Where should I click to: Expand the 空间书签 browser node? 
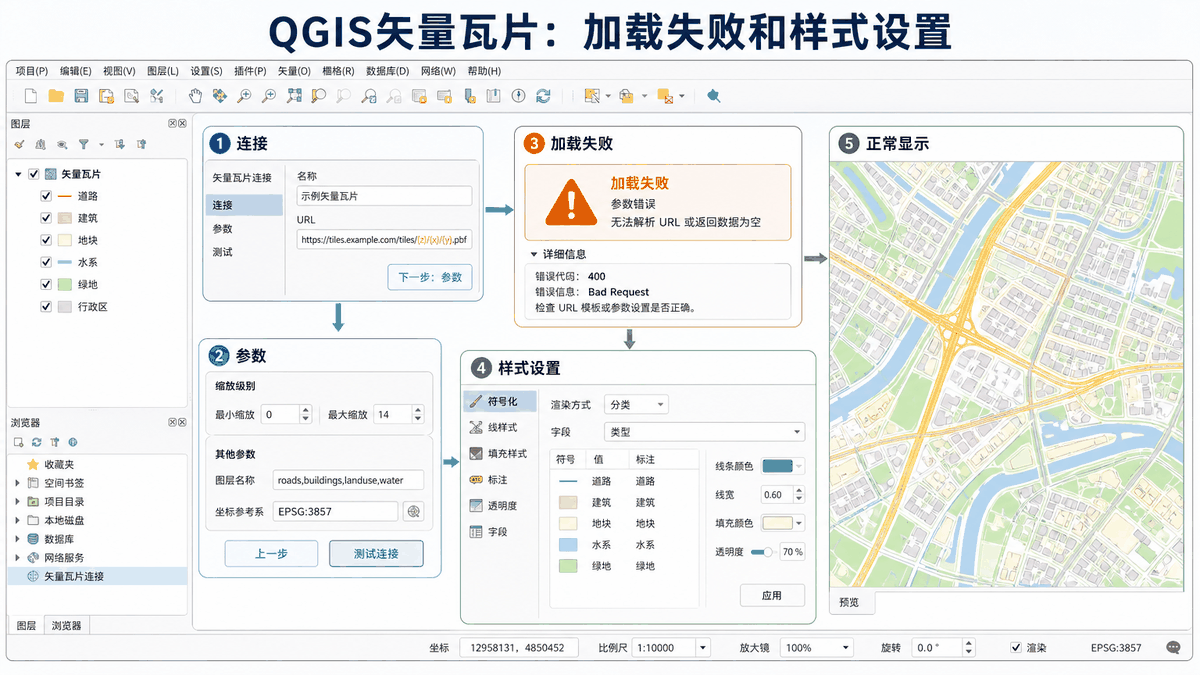17,483
